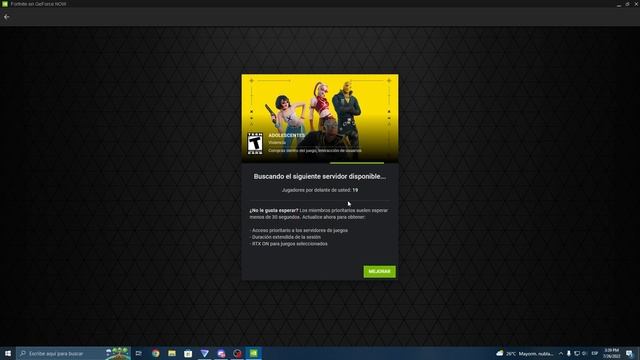Click the red circular app icon in taskbar
Screen dimensions: 640x360
[238, 353]
